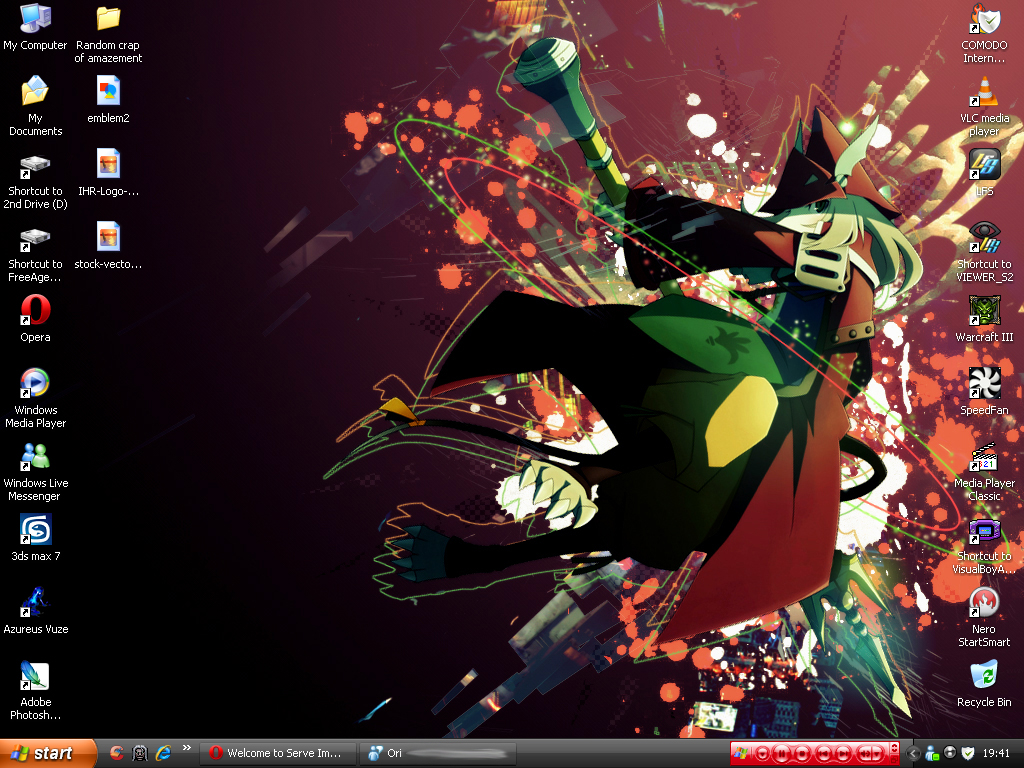Screen dimensions: 1024x768
Task: Select the Azureus Vuze desktop shortcut
Action: [x=35, y=611]
